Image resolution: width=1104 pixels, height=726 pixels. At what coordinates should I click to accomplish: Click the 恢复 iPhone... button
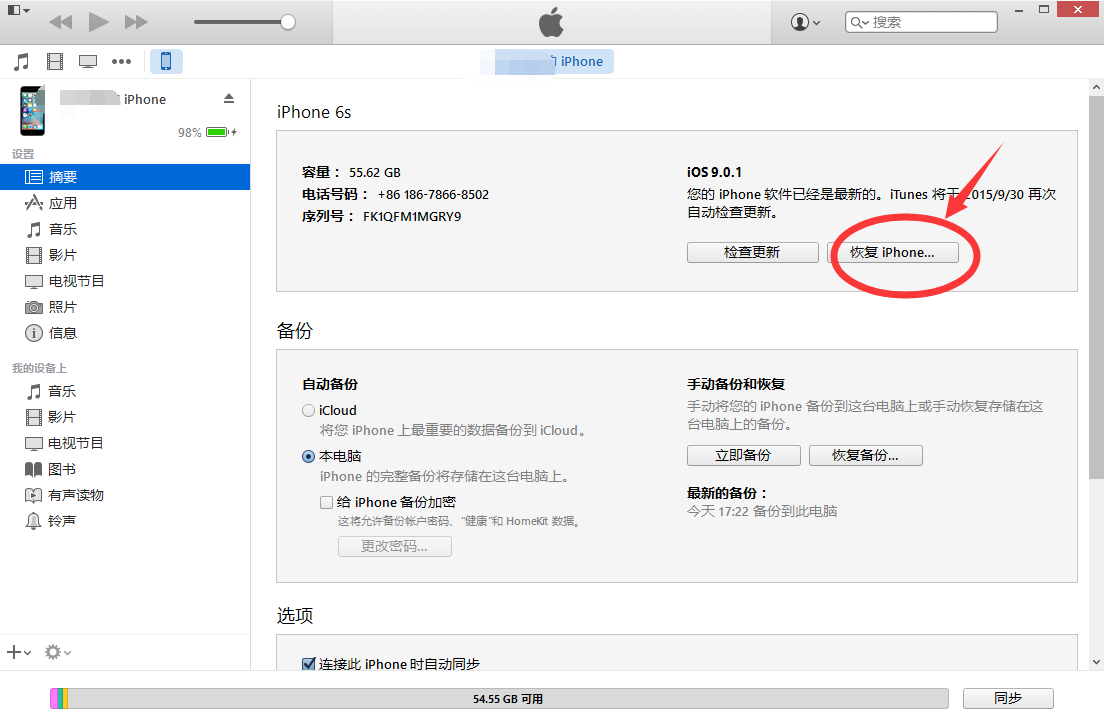coord(892,252)
